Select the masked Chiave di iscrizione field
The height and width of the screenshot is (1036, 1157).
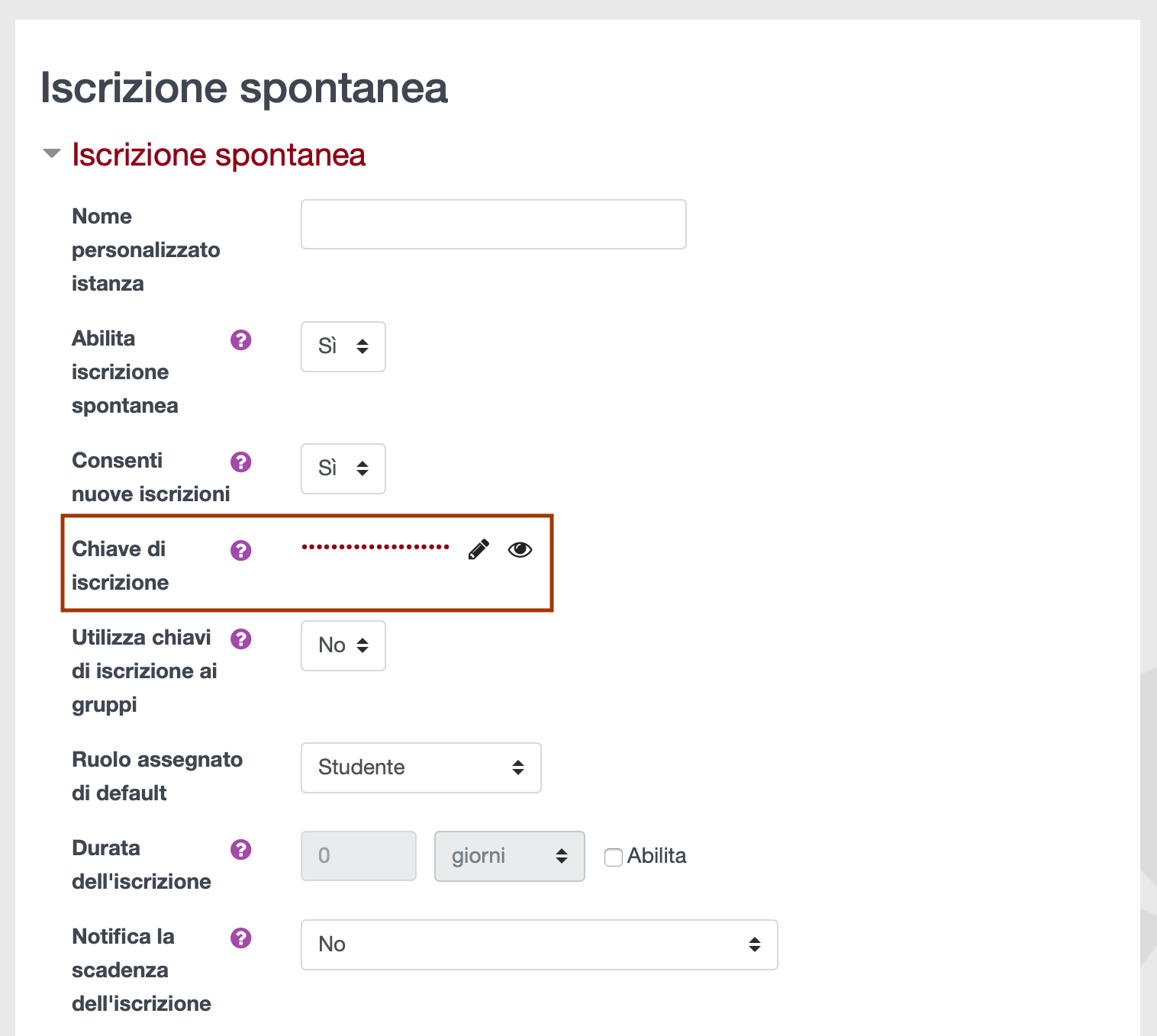click(375, 549)
